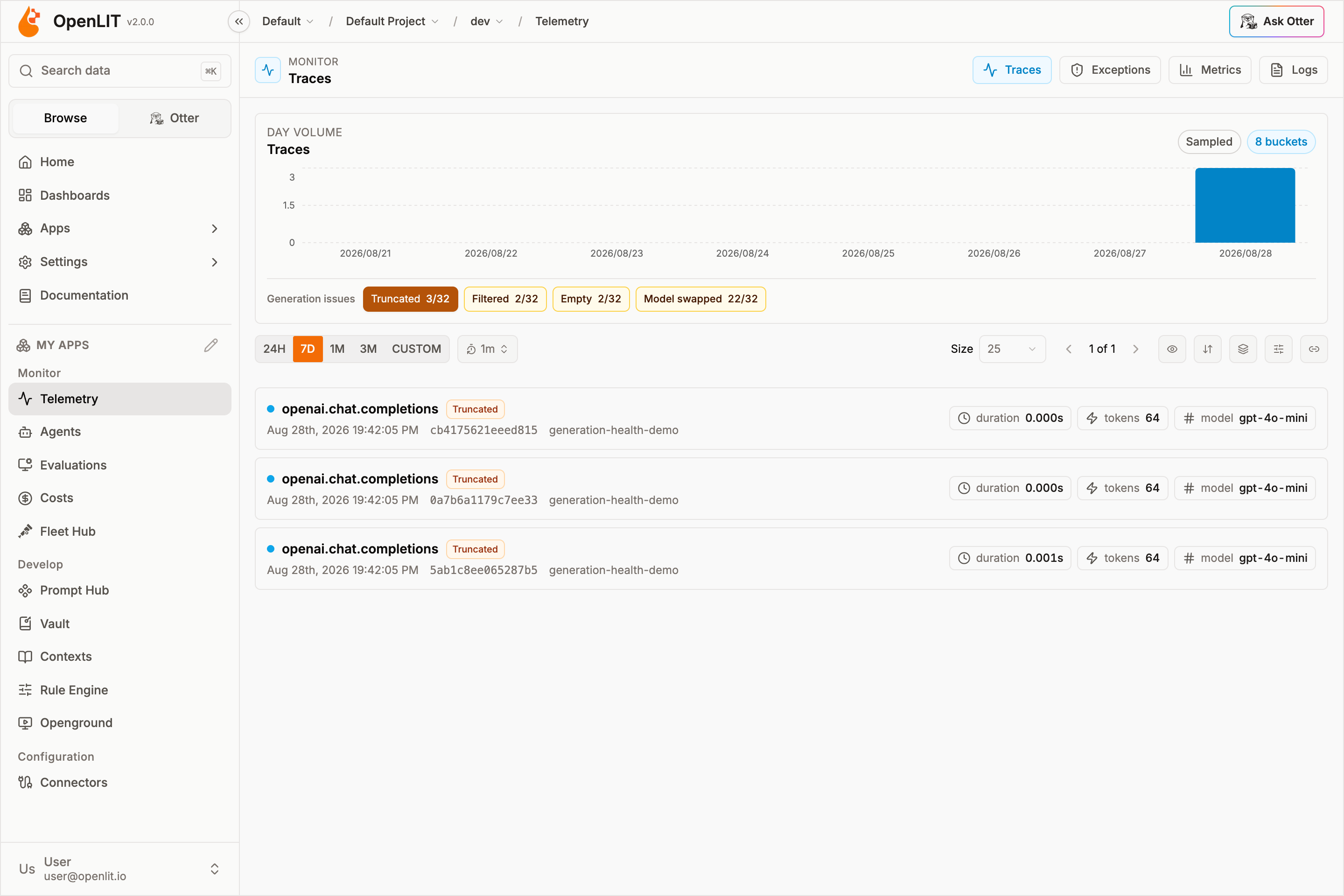Open Contexts in the sidebar
The width and height of the screenshot is (1344, 896).
point(120,657)
